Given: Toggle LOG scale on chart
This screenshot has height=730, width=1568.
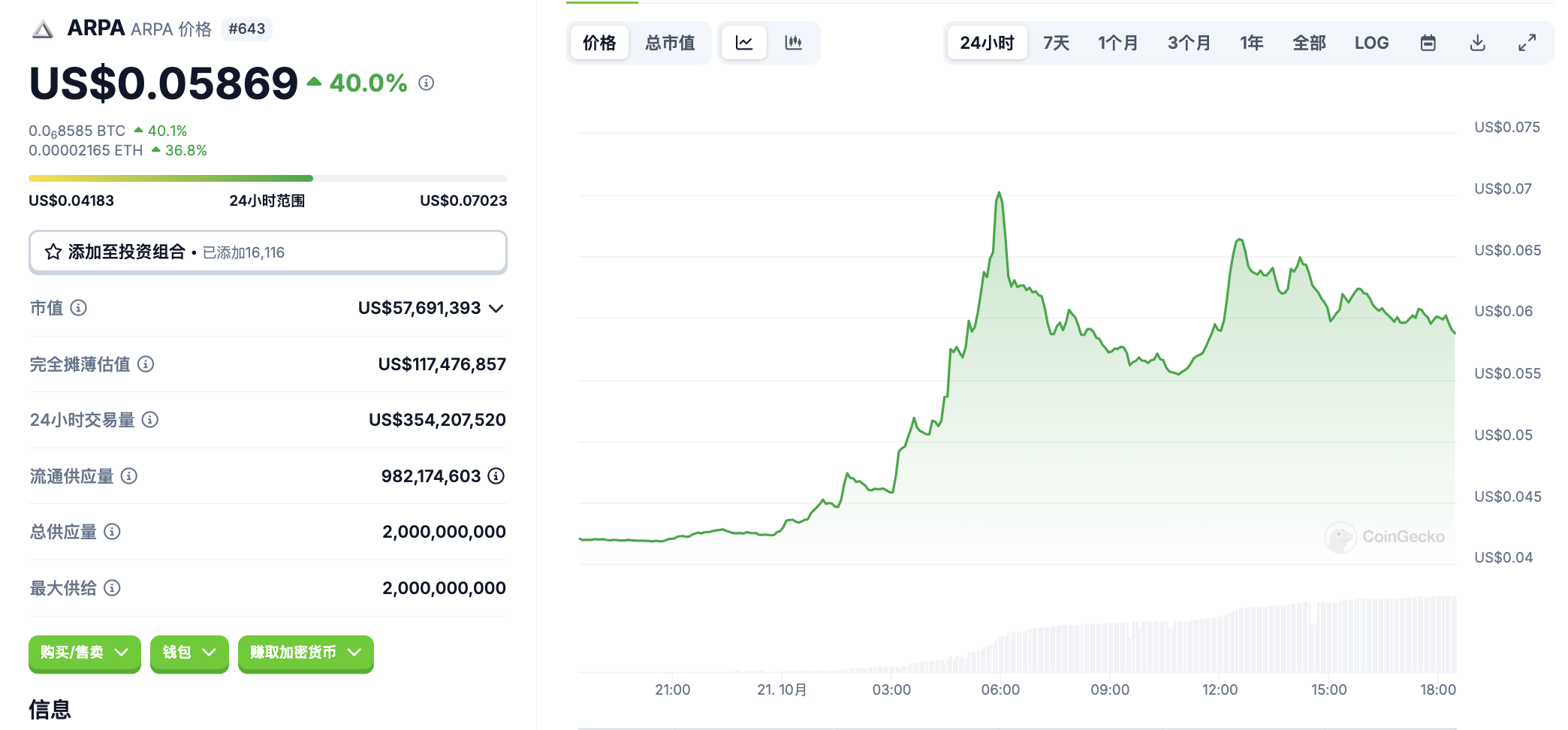Looking at the screenshot, I should [x=1371, y=43].
